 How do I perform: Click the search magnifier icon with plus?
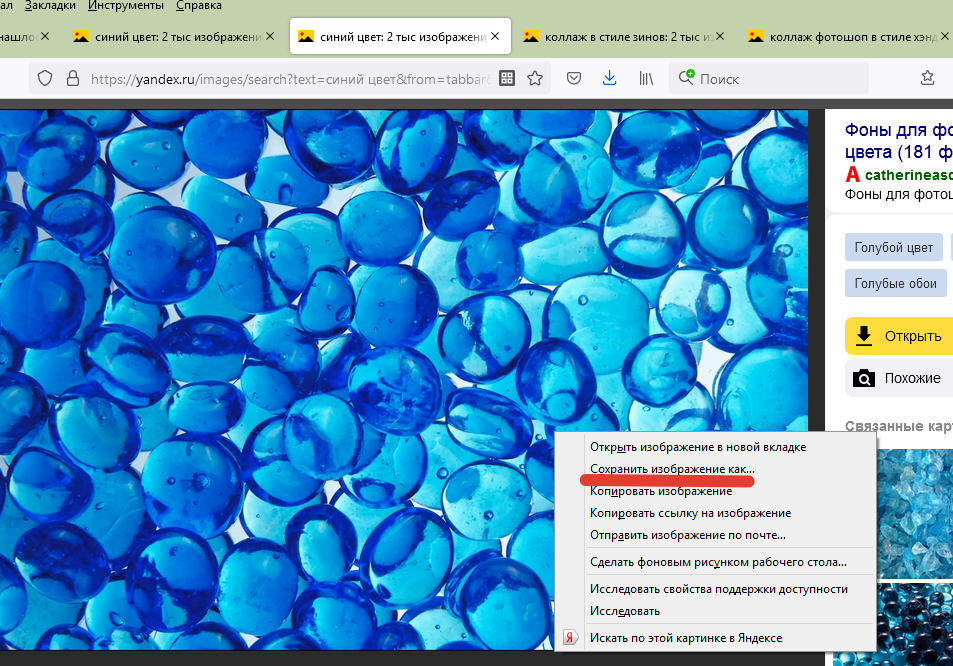(686, 77)
